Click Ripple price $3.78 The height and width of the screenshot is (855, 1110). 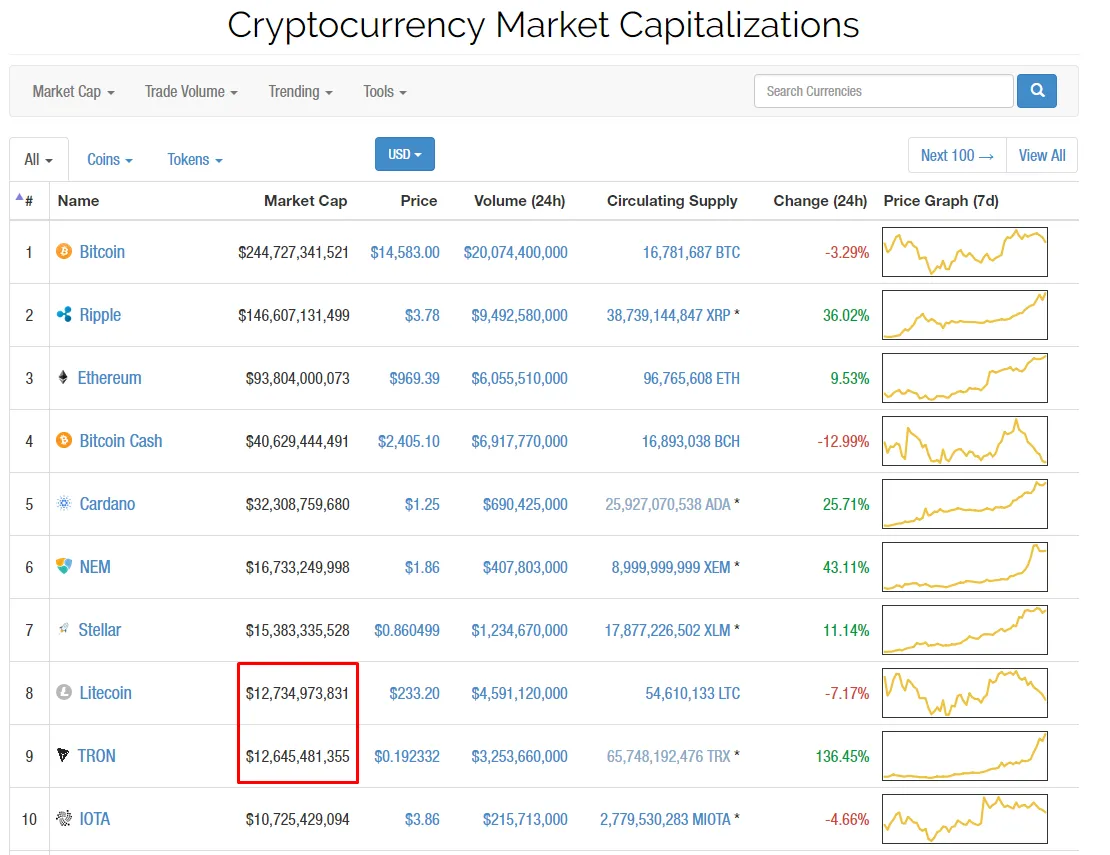click(x=422, y=315)
